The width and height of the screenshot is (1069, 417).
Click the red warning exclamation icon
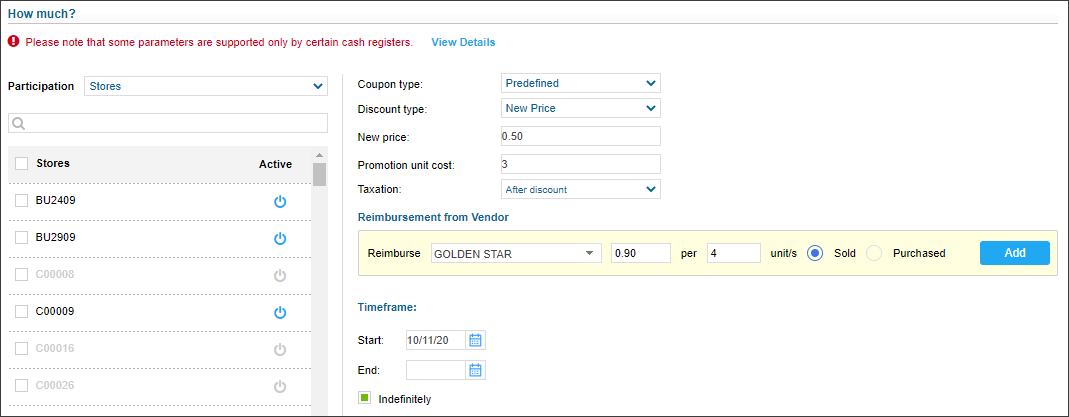pyautogui.click(x=14, y=42)
